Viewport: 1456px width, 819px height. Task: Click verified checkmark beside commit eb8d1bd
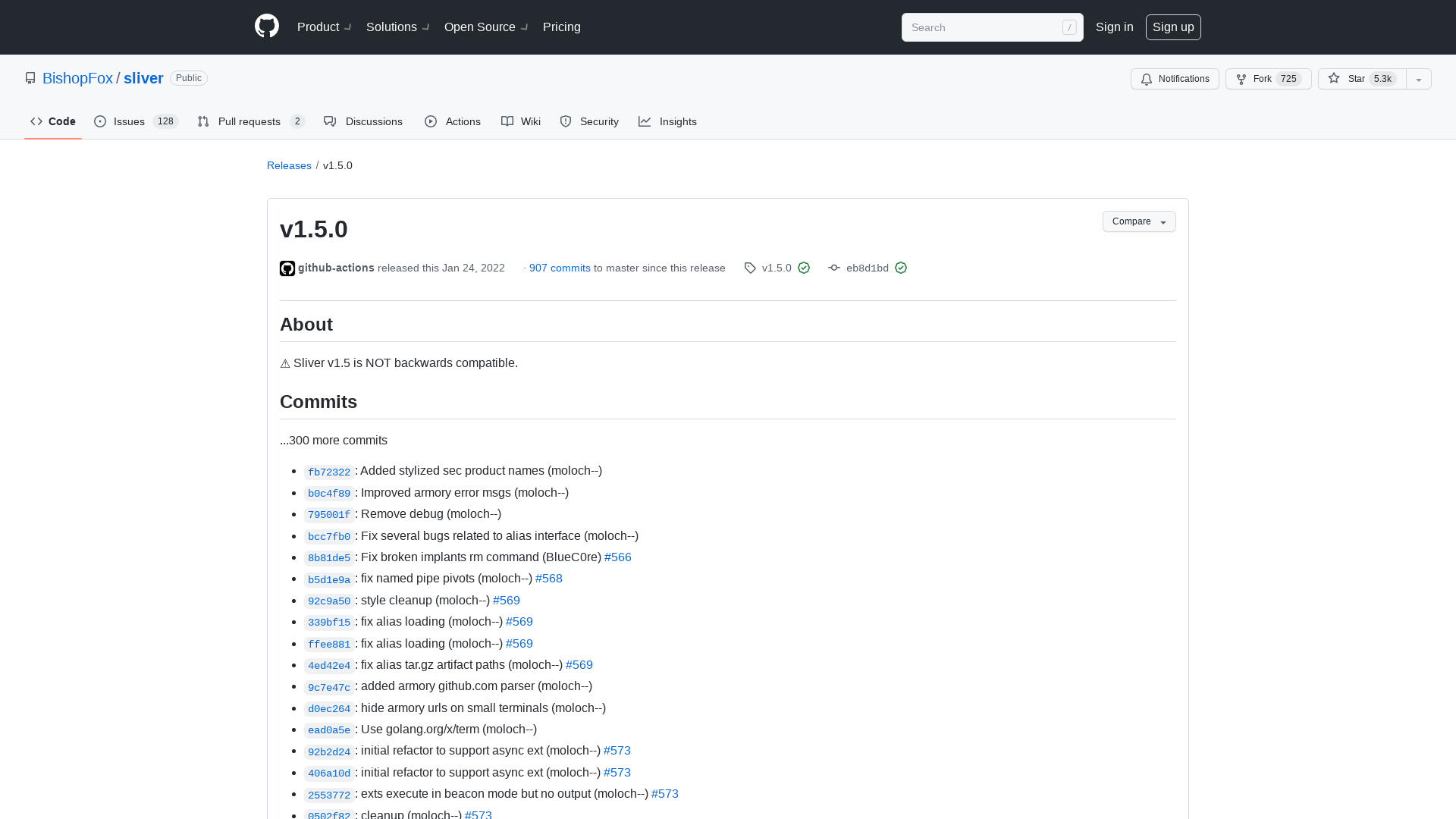901,268
